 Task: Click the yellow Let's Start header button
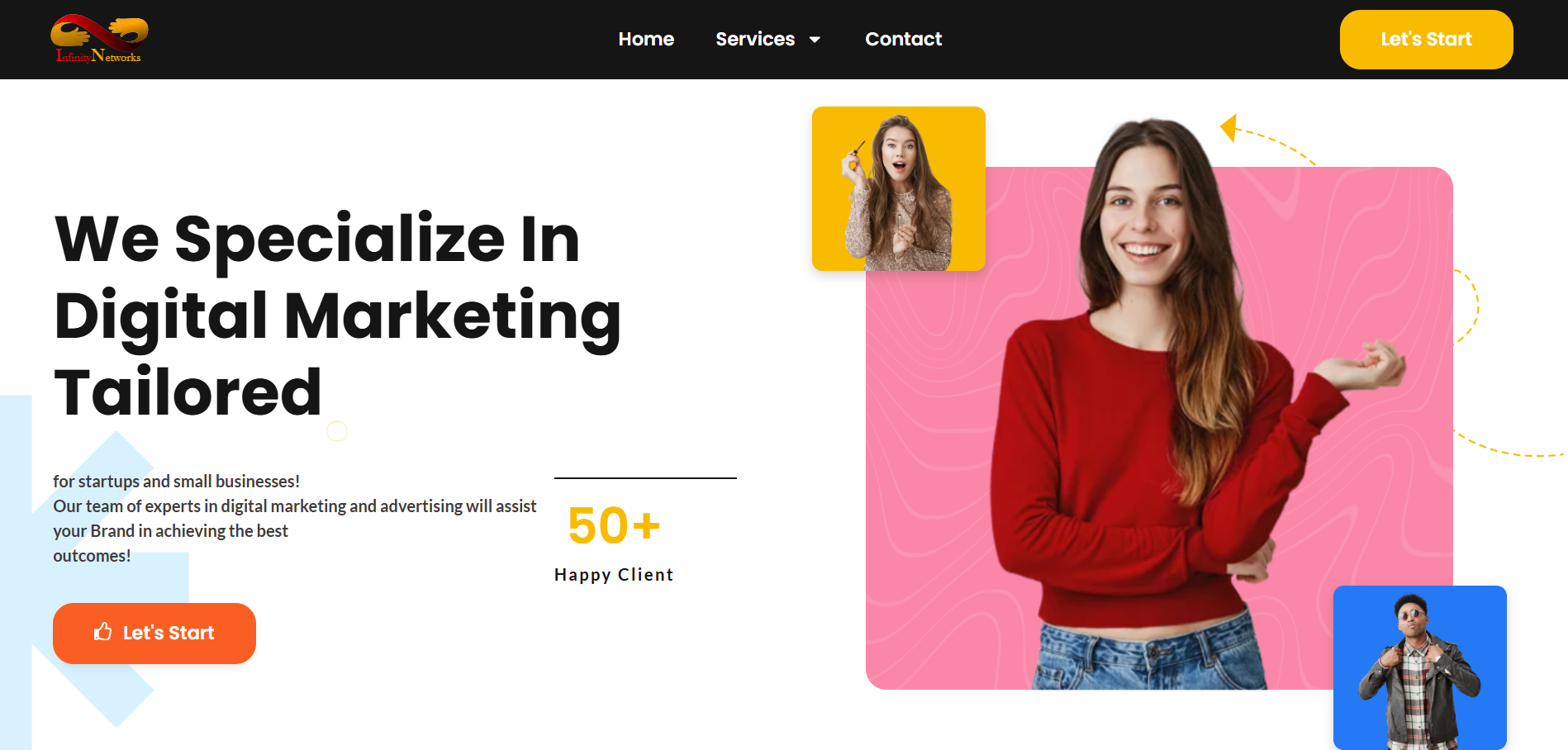(1426, 40)
